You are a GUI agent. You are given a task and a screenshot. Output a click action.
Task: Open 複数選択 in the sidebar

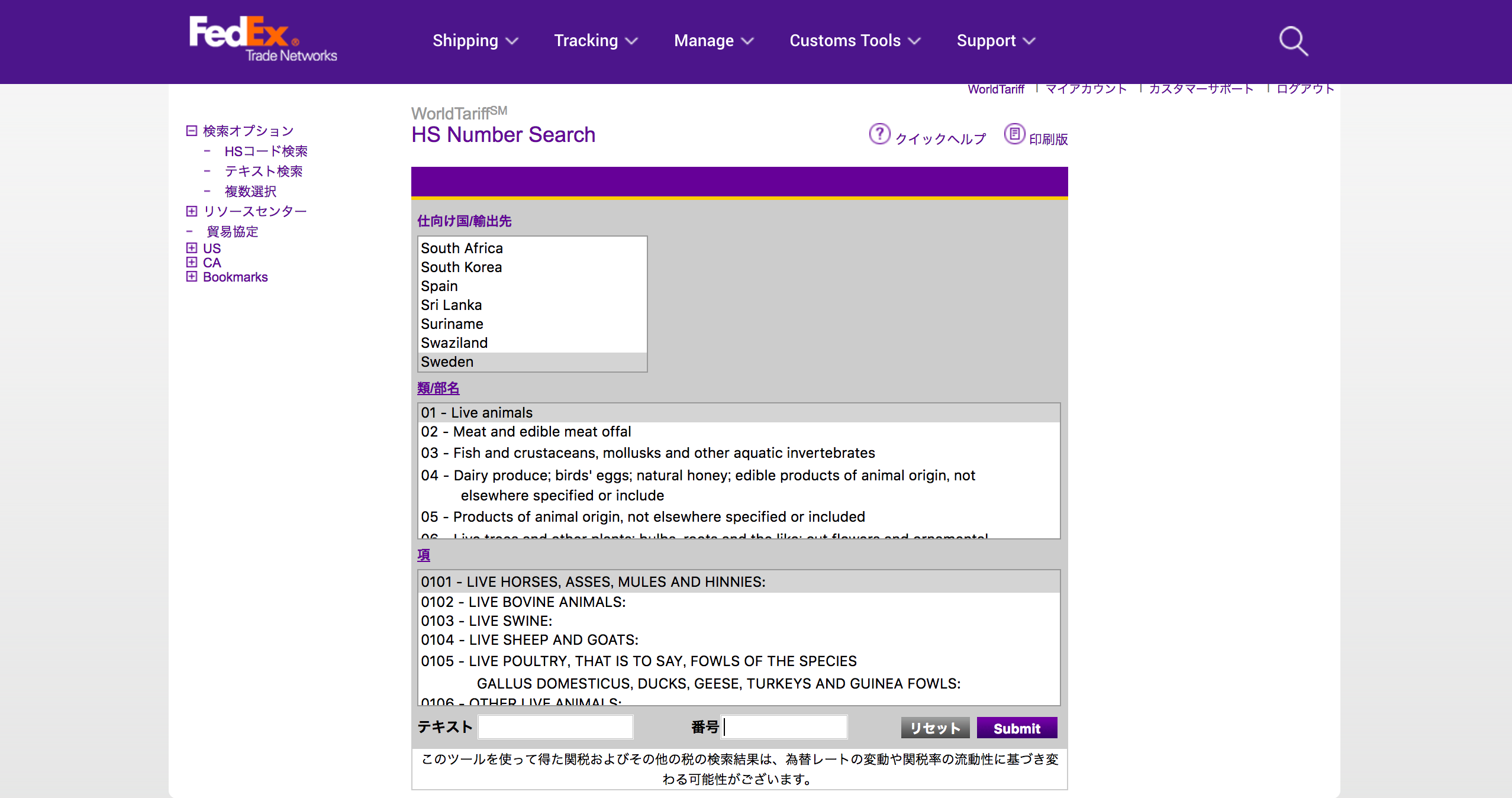(250, 192)
